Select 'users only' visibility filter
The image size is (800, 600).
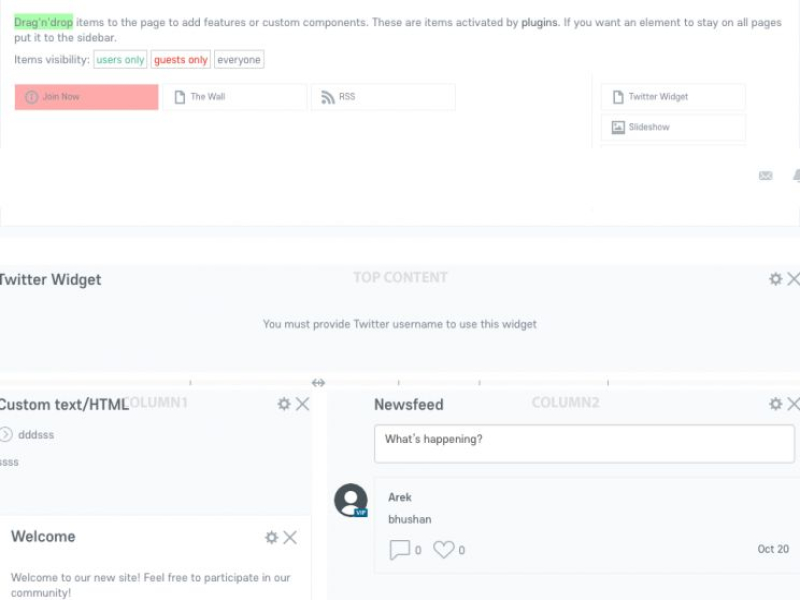pos(120,60)
